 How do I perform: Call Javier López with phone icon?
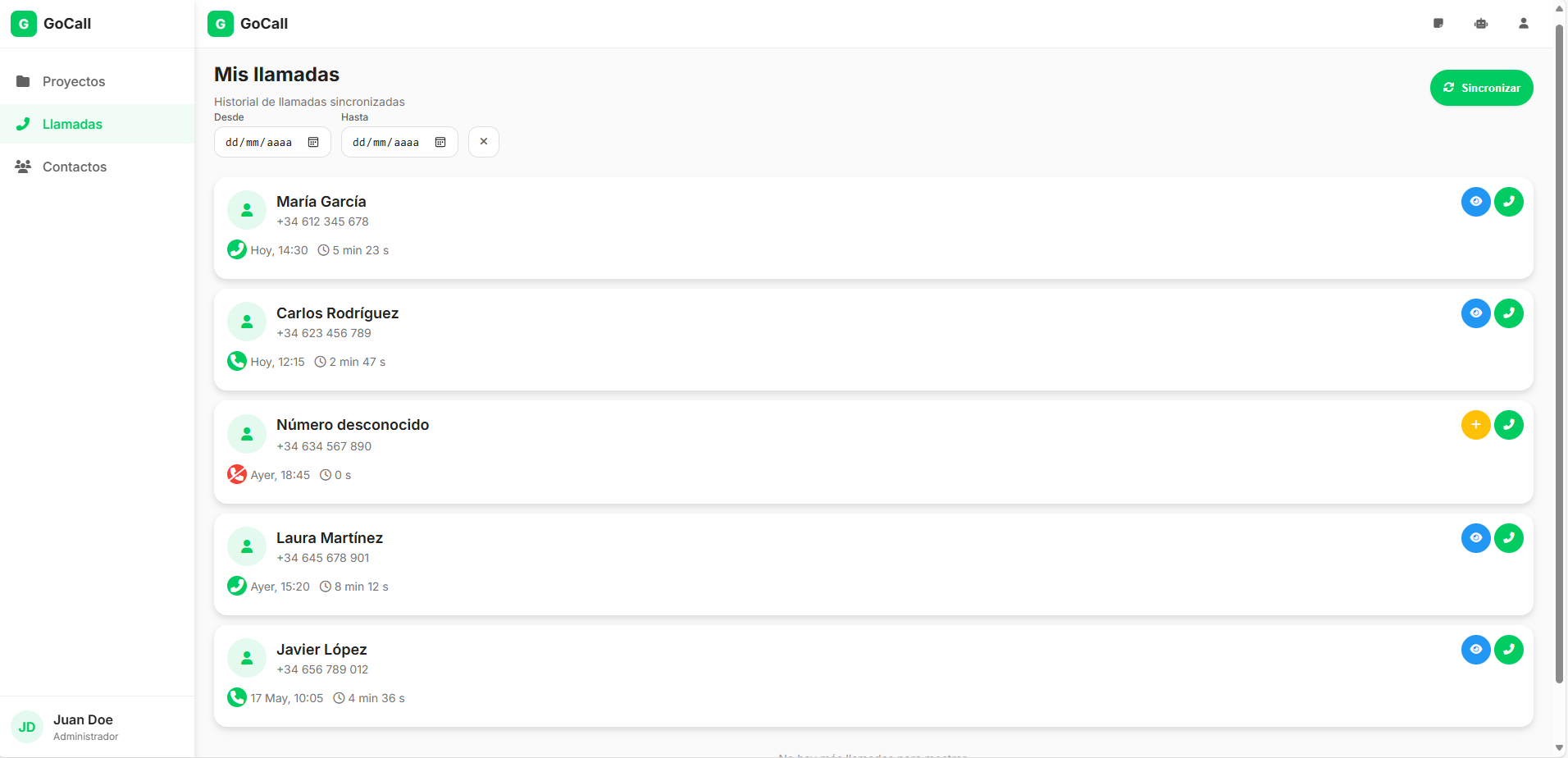[1508, 650]
